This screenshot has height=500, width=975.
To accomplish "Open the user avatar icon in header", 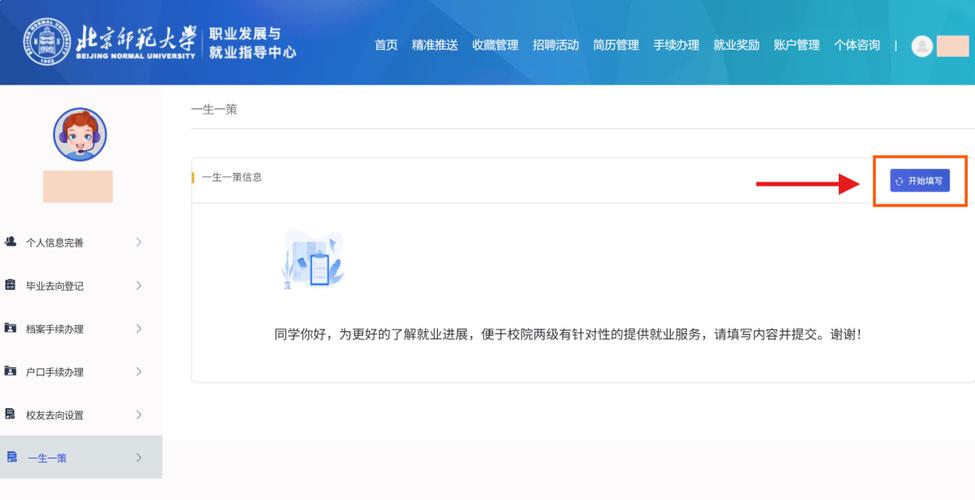I will 922,45.
